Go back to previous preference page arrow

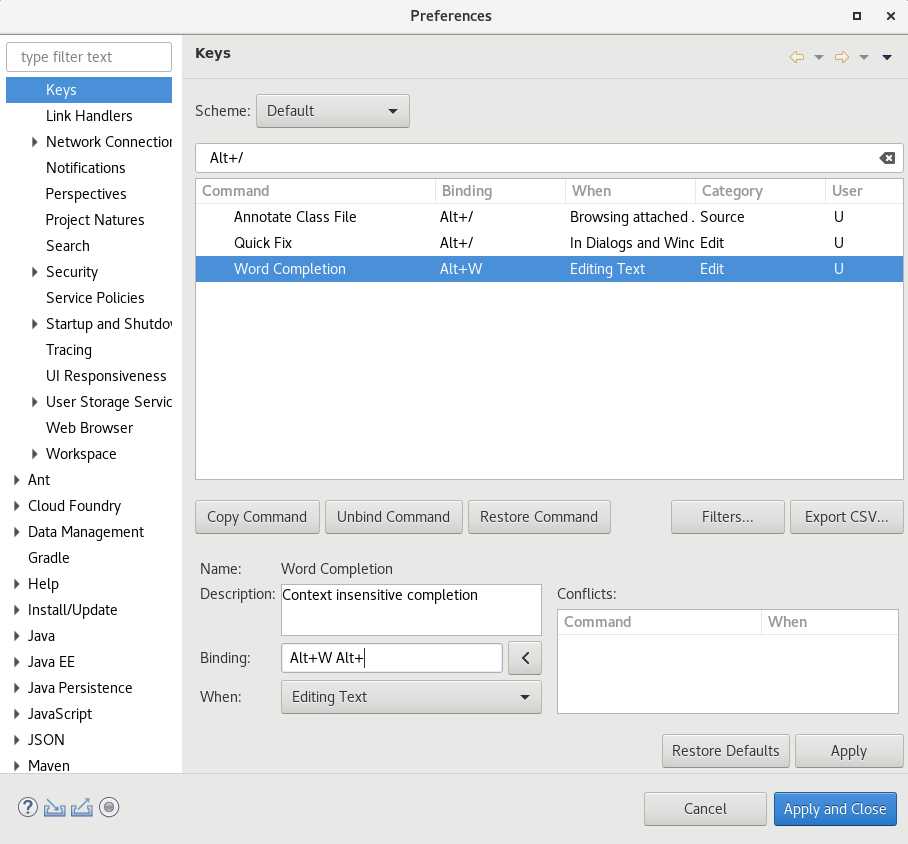click(x=797, y=57)
